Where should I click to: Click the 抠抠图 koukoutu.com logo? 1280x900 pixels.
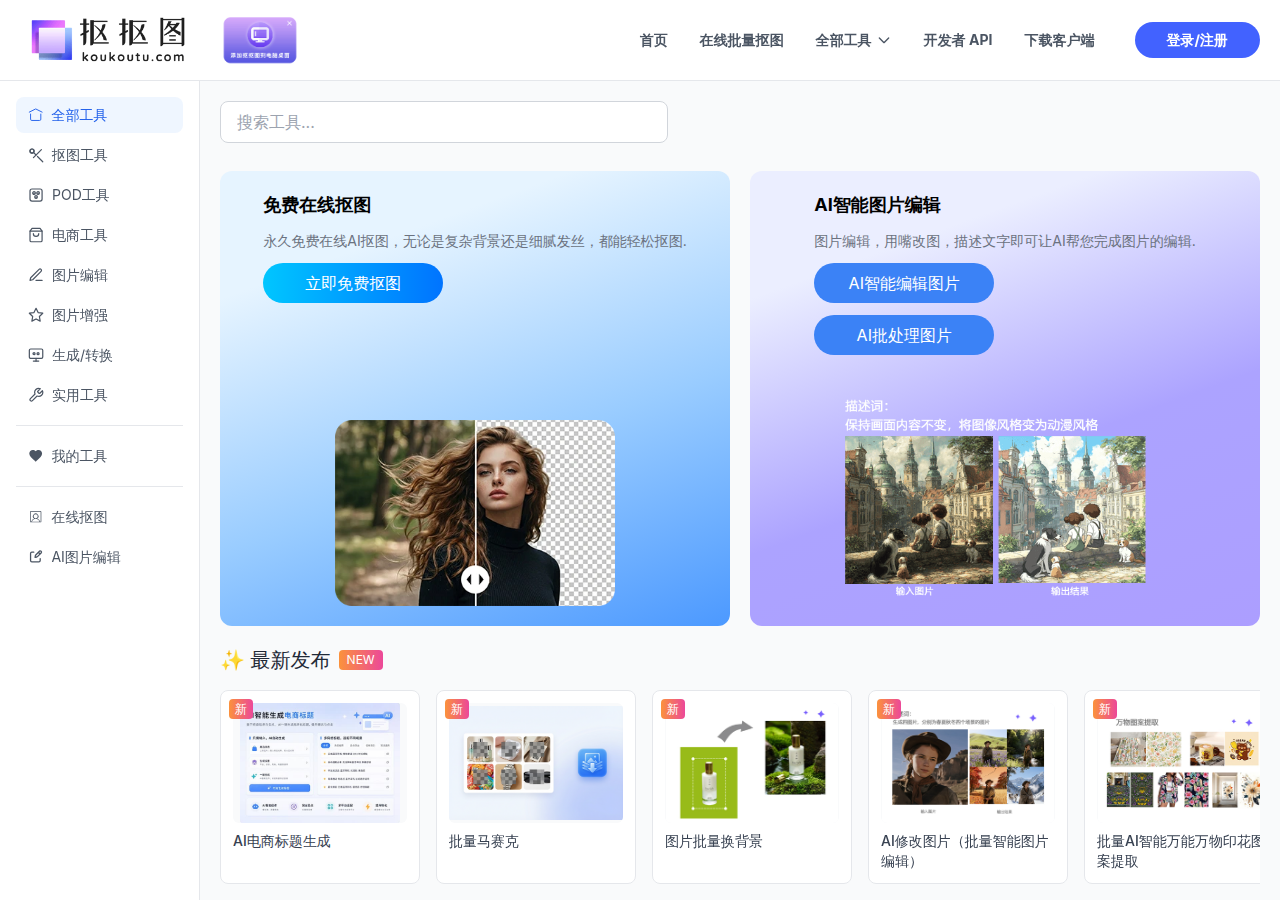tap(108, 40)
